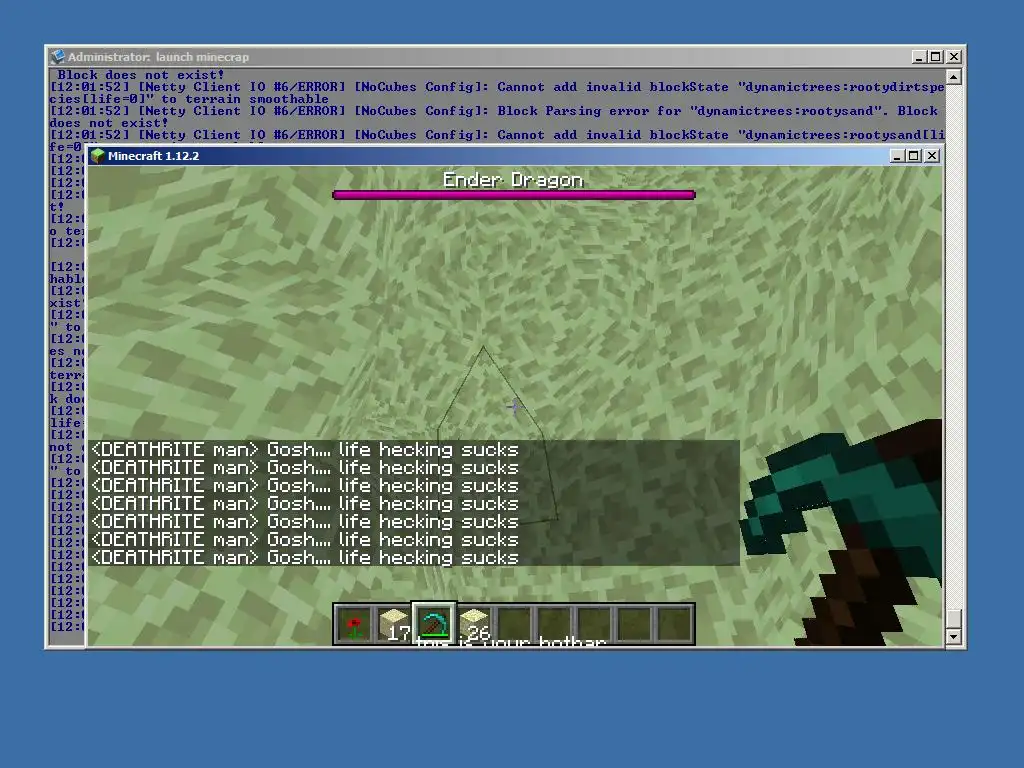Click the console window icon beside Administrator title

[x=58, y=57]
